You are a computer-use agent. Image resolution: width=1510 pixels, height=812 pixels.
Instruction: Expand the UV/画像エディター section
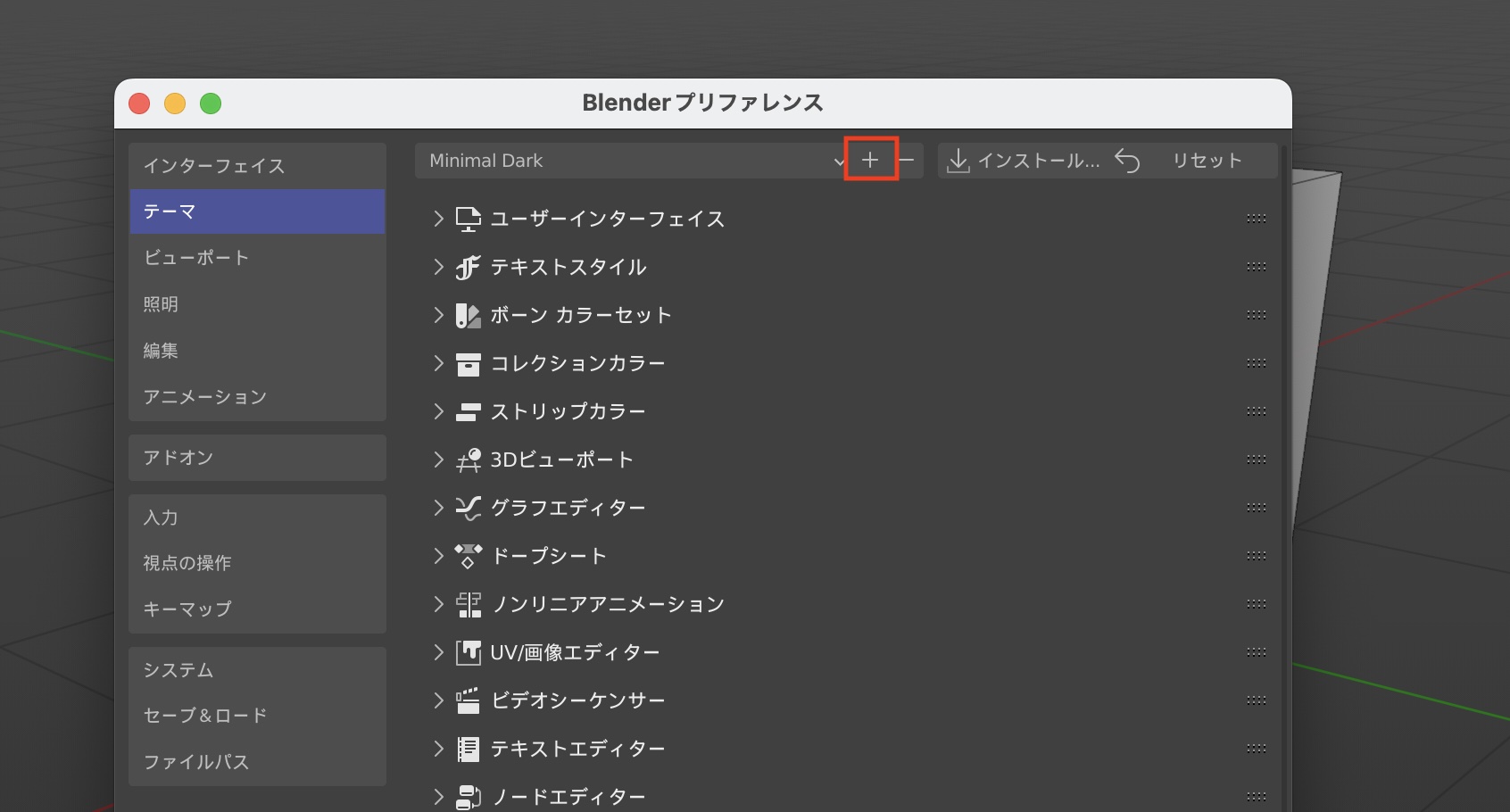(438, 652)
